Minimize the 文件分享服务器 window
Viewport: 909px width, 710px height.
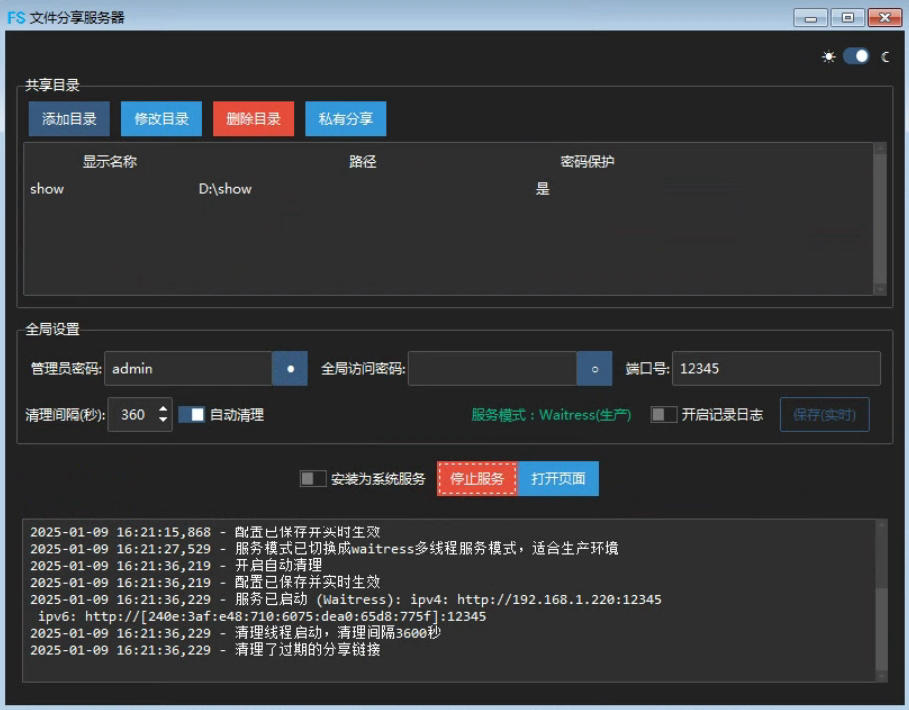(810, 18)
